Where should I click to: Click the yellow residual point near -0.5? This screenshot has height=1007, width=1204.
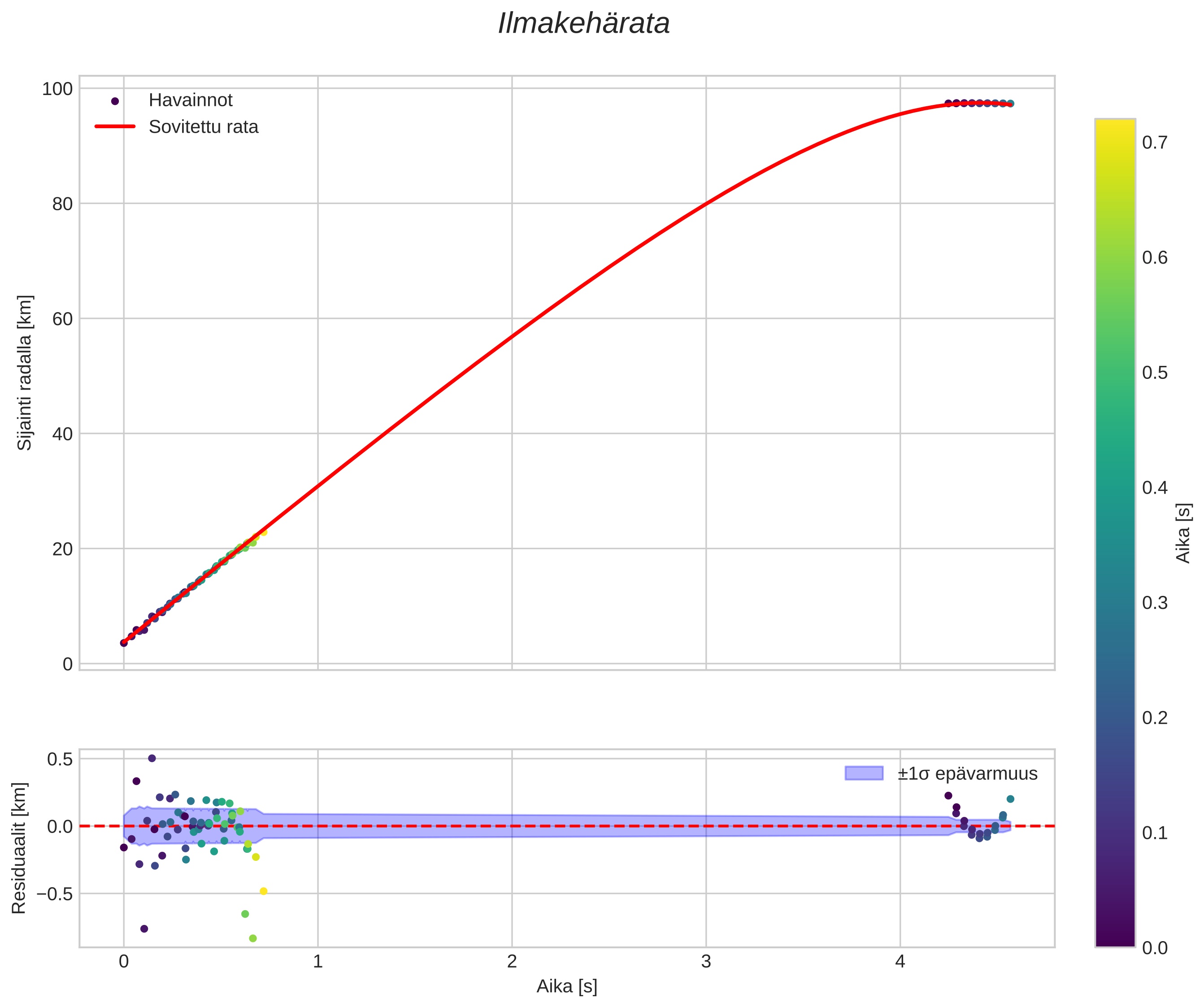point(264,891)
